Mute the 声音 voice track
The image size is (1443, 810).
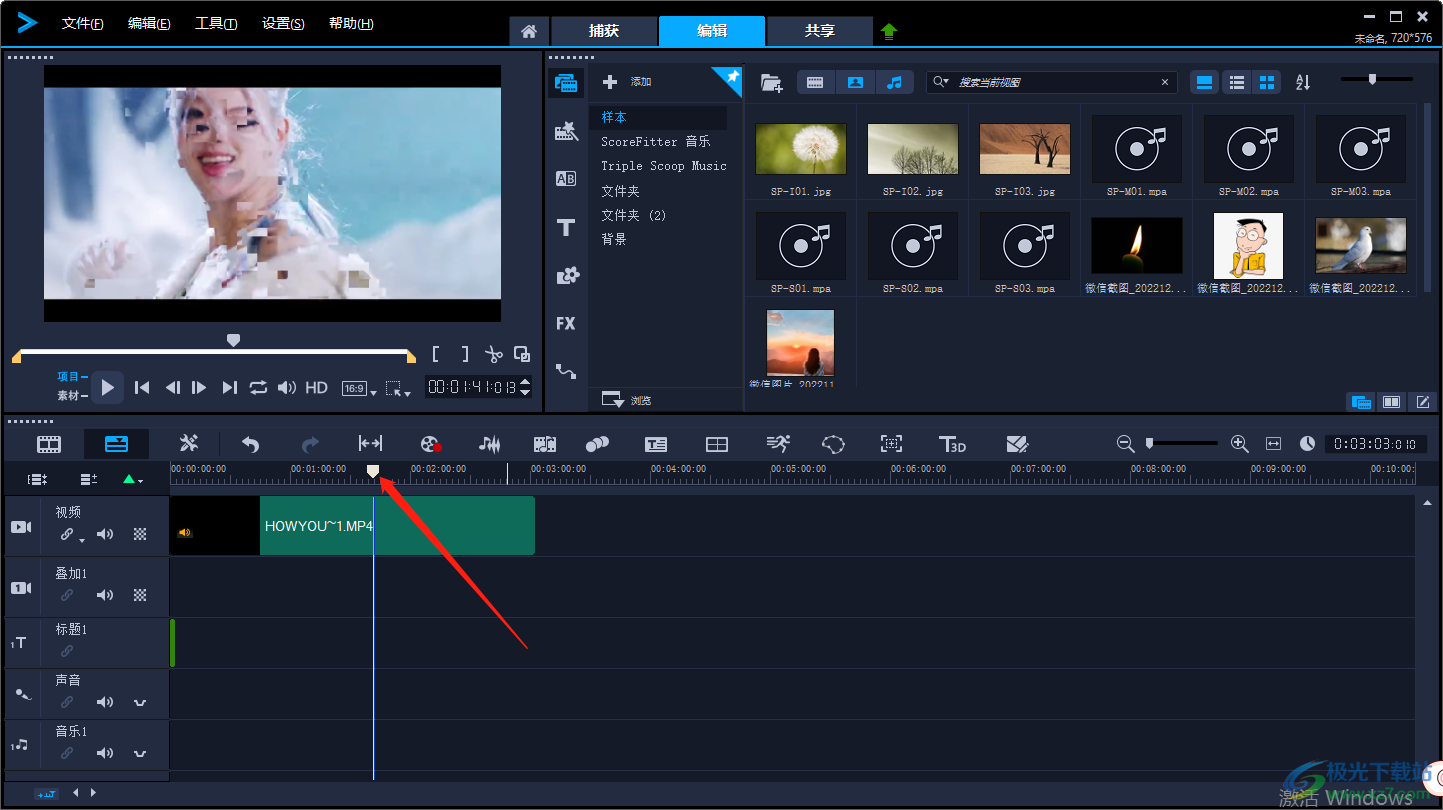click(x=105, y=702)
